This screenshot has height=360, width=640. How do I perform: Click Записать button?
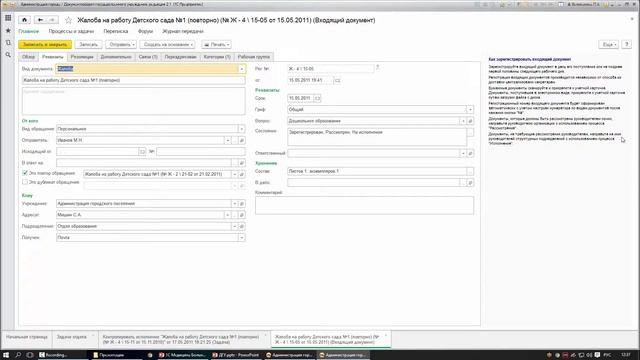point(88,44)
